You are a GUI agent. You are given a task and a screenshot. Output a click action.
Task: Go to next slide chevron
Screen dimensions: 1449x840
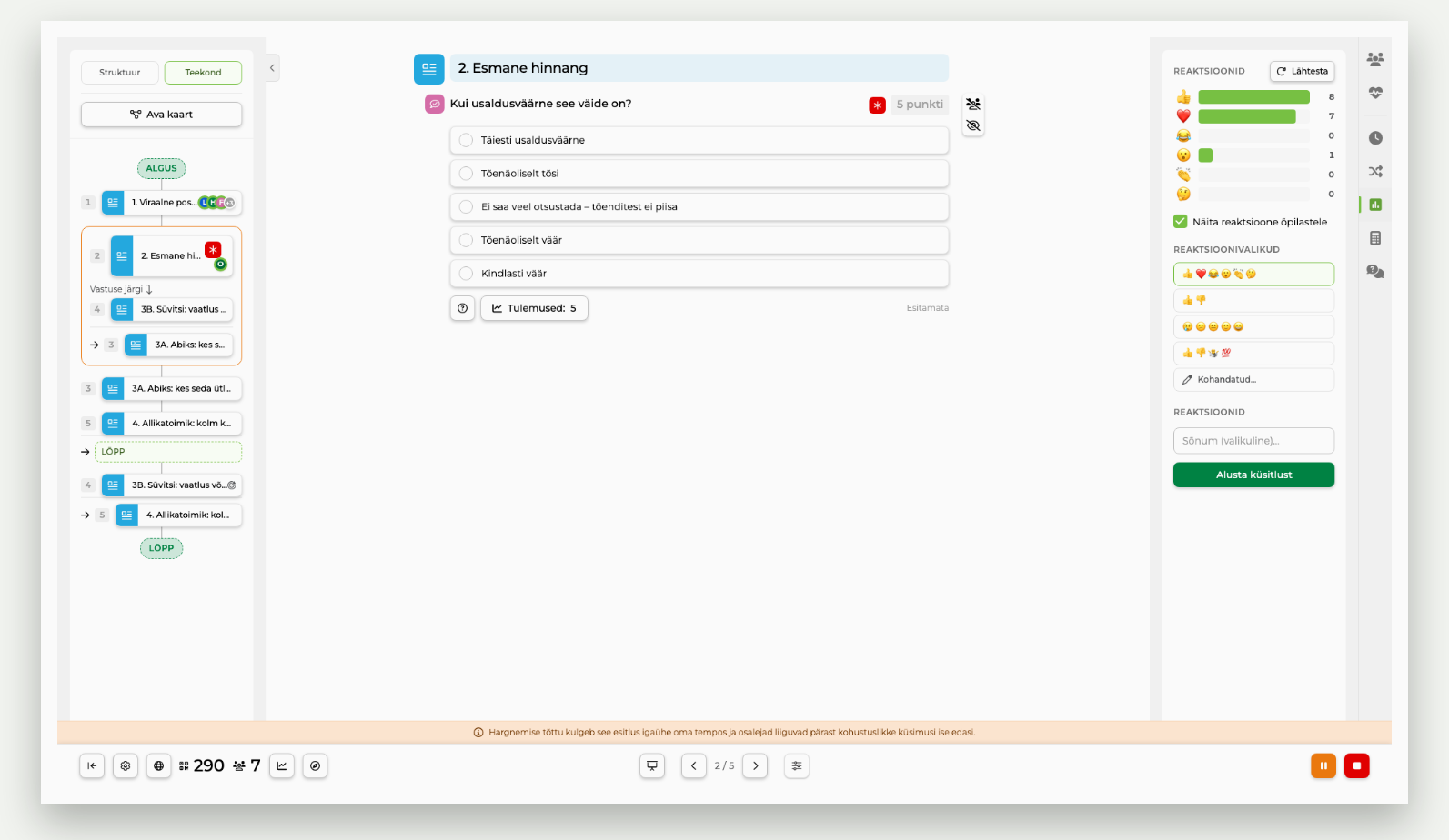click(x=755, y=765)
